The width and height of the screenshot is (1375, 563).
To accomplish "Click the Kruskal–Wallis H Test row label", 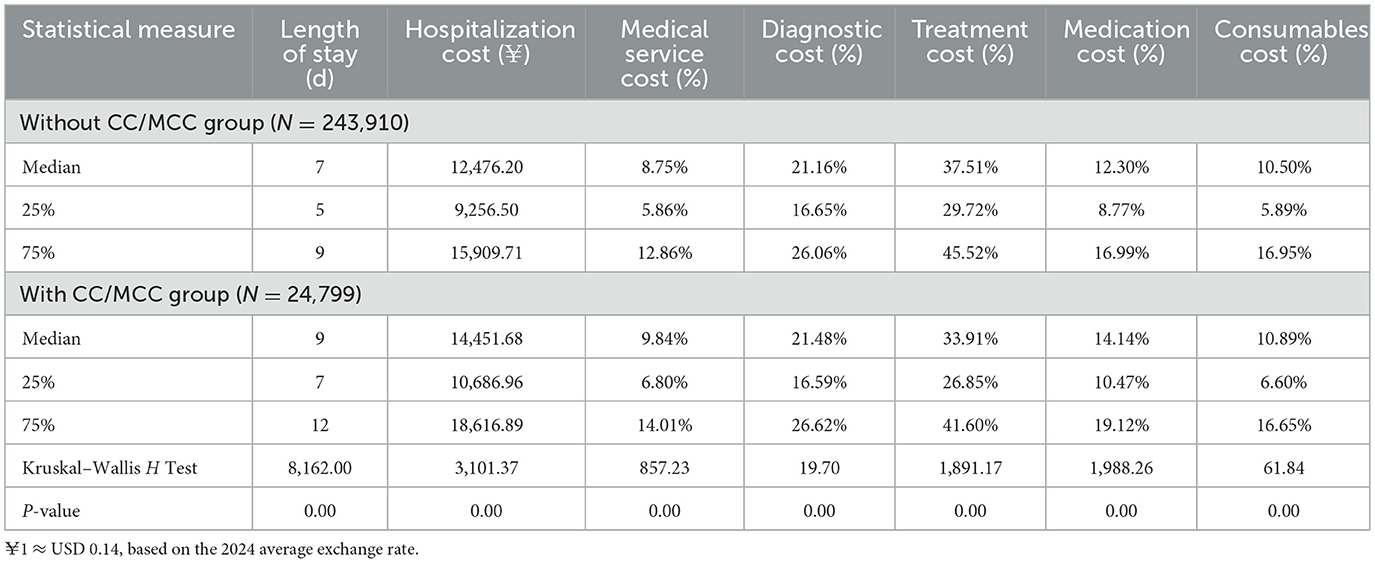I will pyautogui.click(x=109, y=467).
